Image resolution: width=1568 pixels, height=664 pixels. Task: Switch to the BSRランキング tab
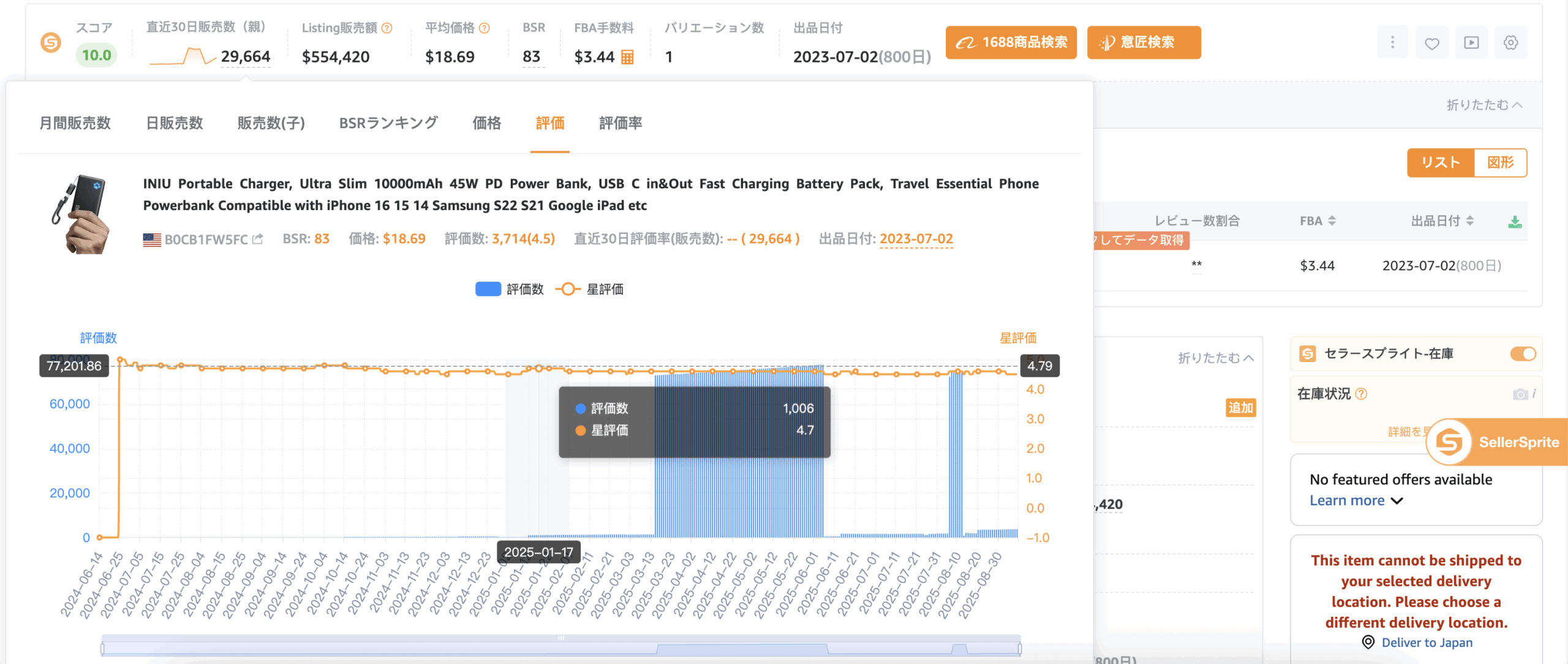point(388,123)
